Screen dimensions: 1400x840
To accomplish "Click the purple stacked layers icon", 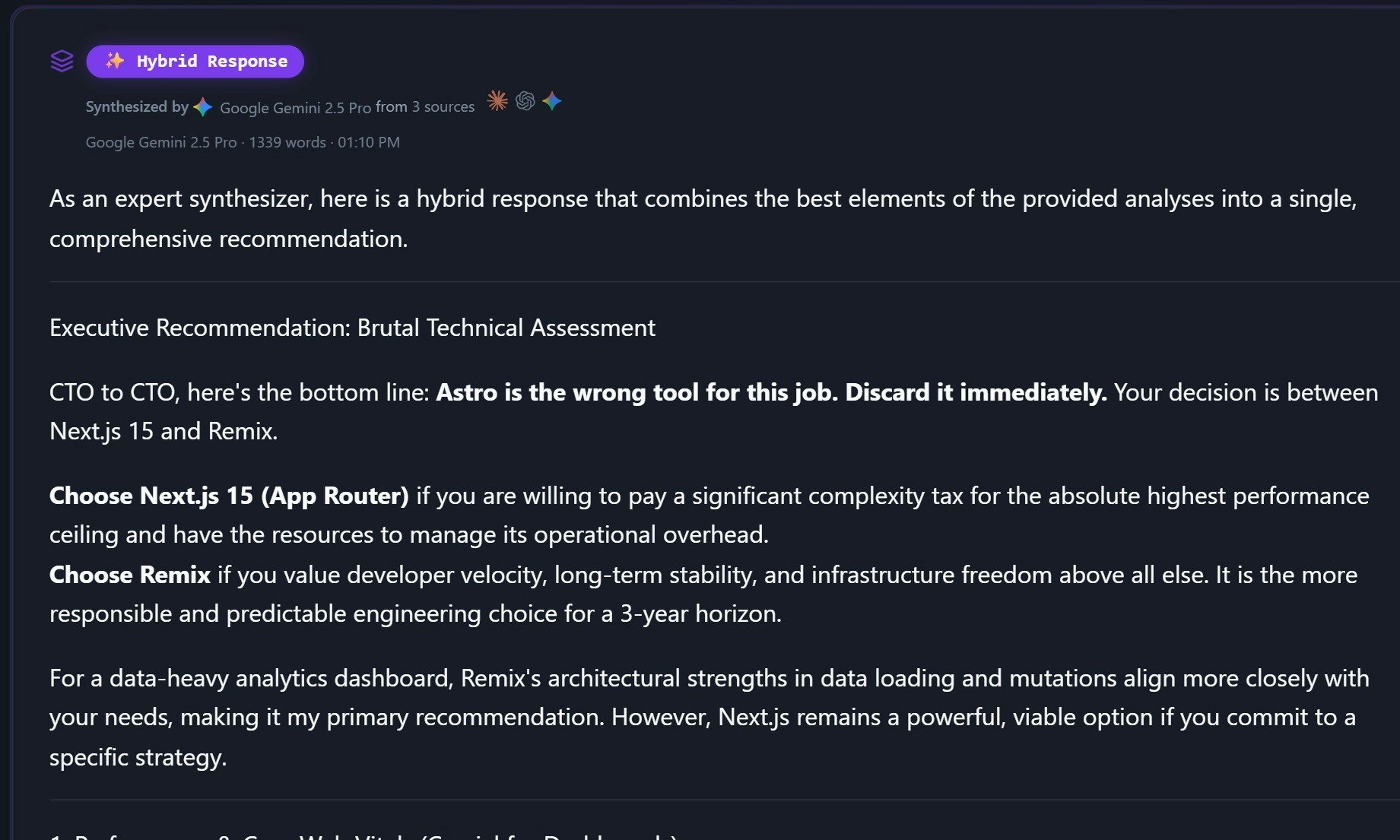I will click(62, 61).
